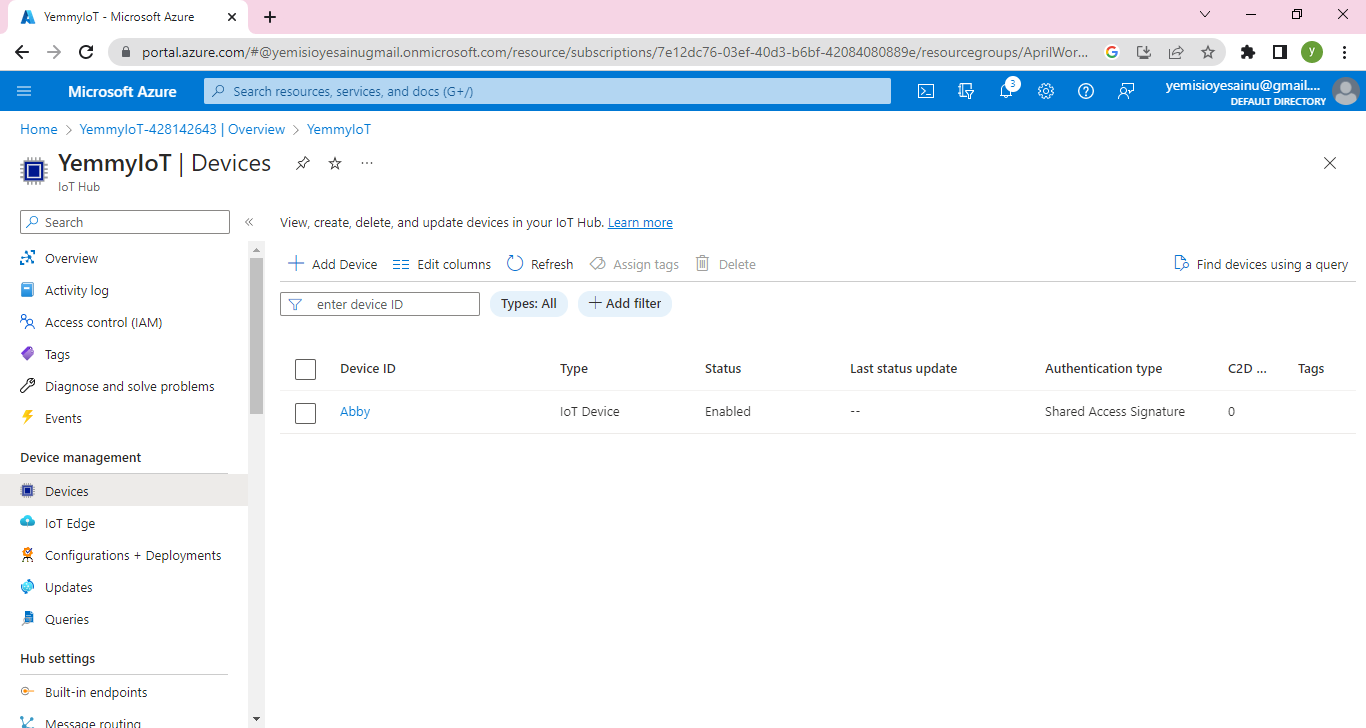This screenshot has width=1366, height=728.
Task: Sort by the Device ID column header
Action: click(x=368, y=369)
